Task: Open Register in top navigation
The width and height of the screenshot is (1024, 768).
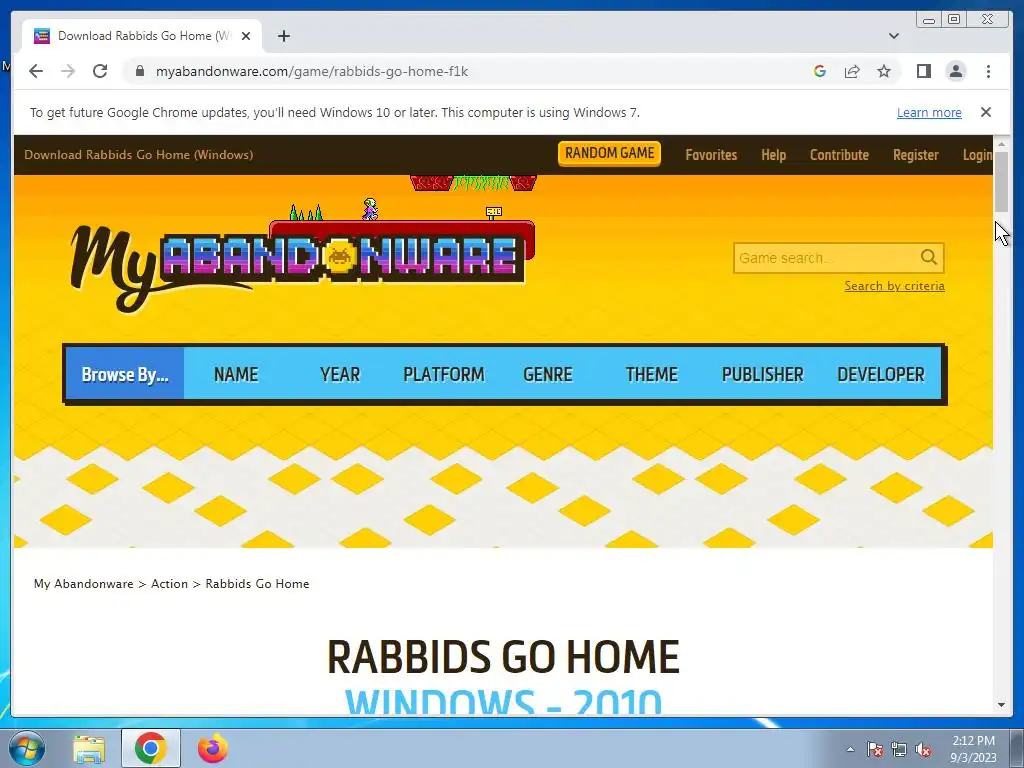Action: click(x=916, y=155)
